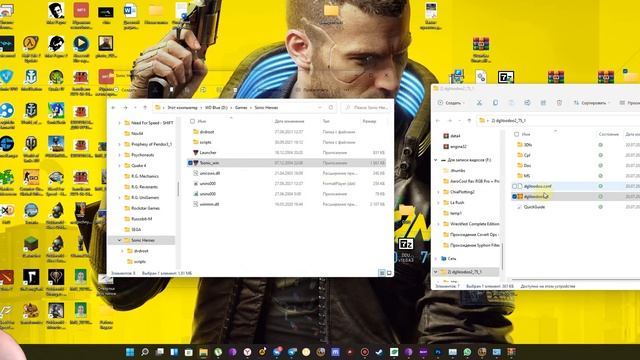
Task: Open WhatsApp from taskbar
Action: click(x=467, y=352)
